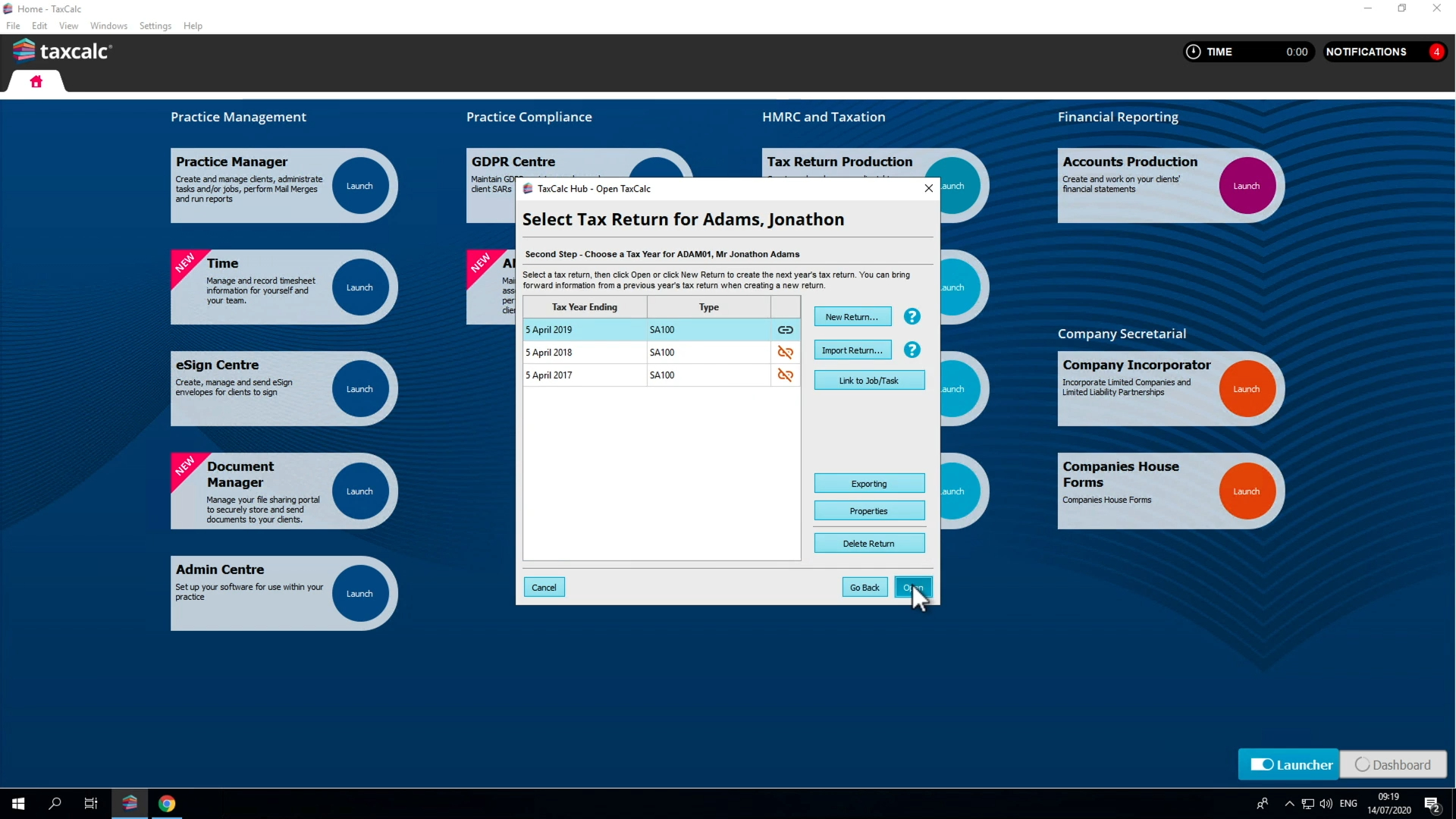The width and height of the screenshot is (1456, 819).
Task: Click the Exporting button
Action: click(869, 484)
